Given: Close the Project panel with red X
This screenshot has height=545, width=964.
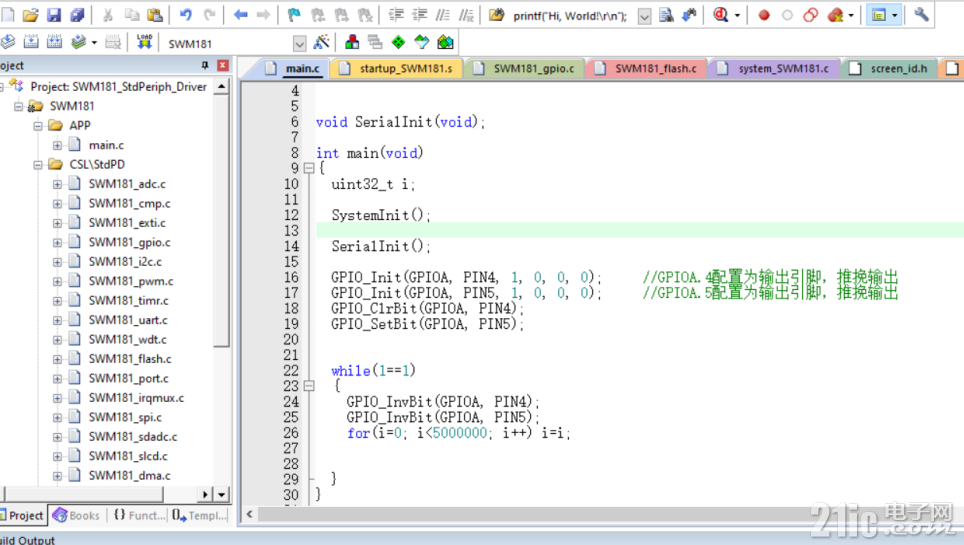Looking at the screenshot, I should [x=223, y=65].
